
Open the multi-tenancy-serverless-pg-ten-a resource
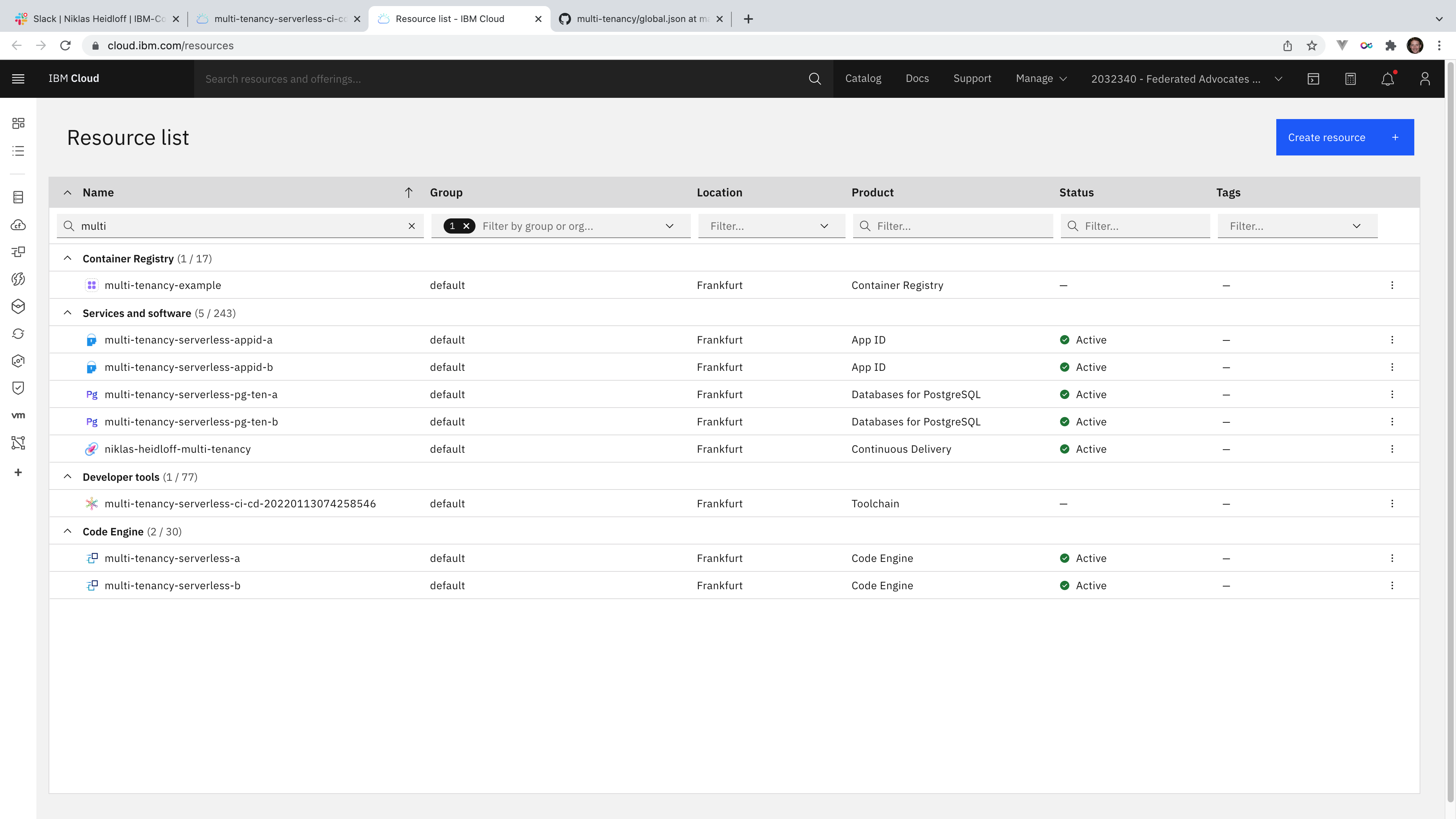pos(190,394)
